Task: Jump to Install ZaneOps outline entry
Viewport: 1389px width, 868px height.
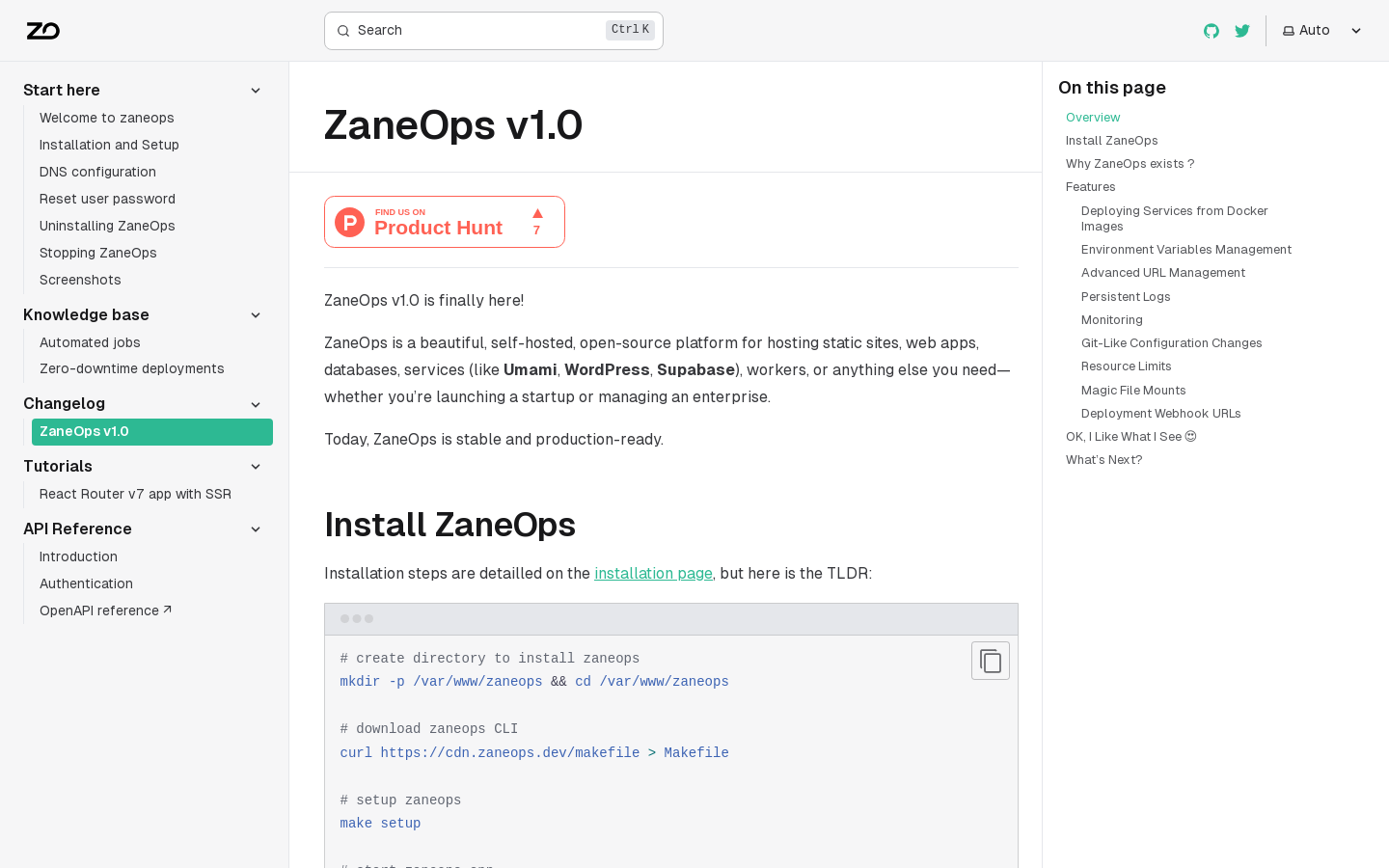Action: pyautogui.click(x=1111, y=141)
